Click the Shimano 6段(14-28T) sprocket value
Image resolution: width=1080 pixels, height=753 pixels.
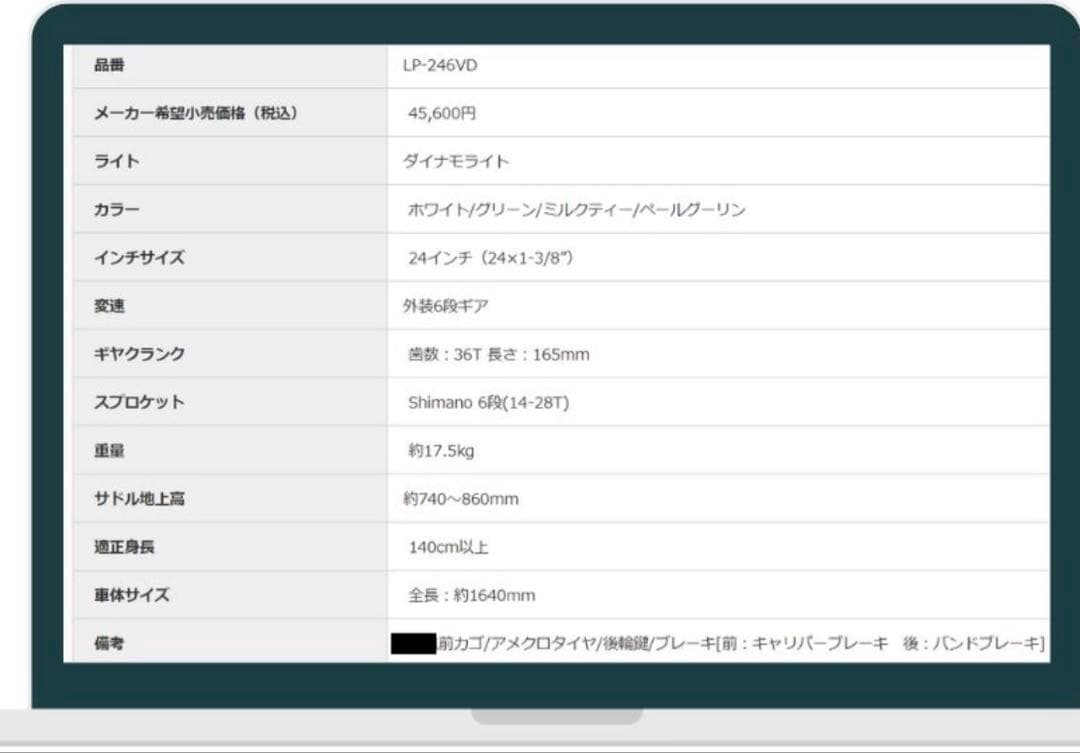488,403
